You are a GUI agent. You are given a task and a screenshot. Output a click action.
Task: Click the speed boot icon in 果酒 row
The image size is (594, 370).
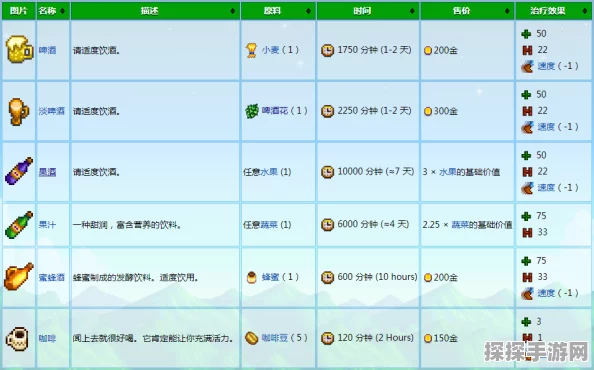[527, 188]
